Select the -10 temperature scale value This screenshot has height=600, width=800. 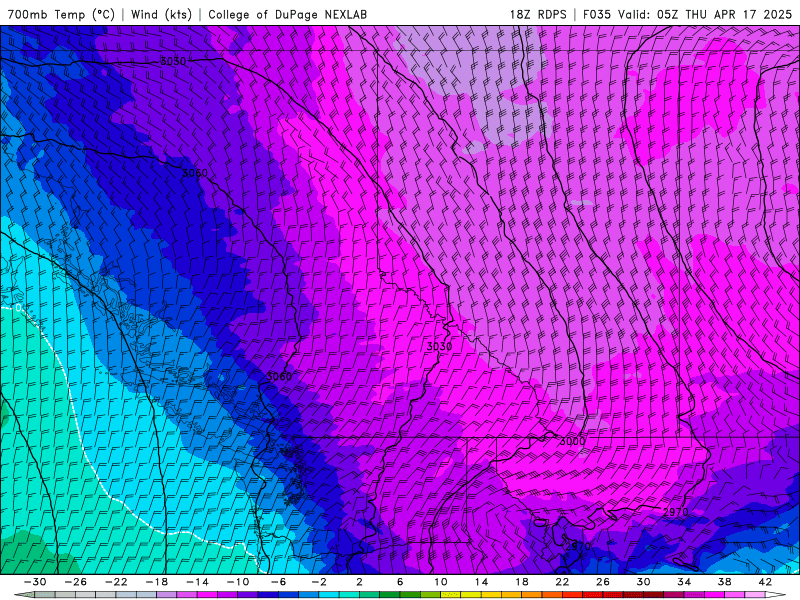238,582
